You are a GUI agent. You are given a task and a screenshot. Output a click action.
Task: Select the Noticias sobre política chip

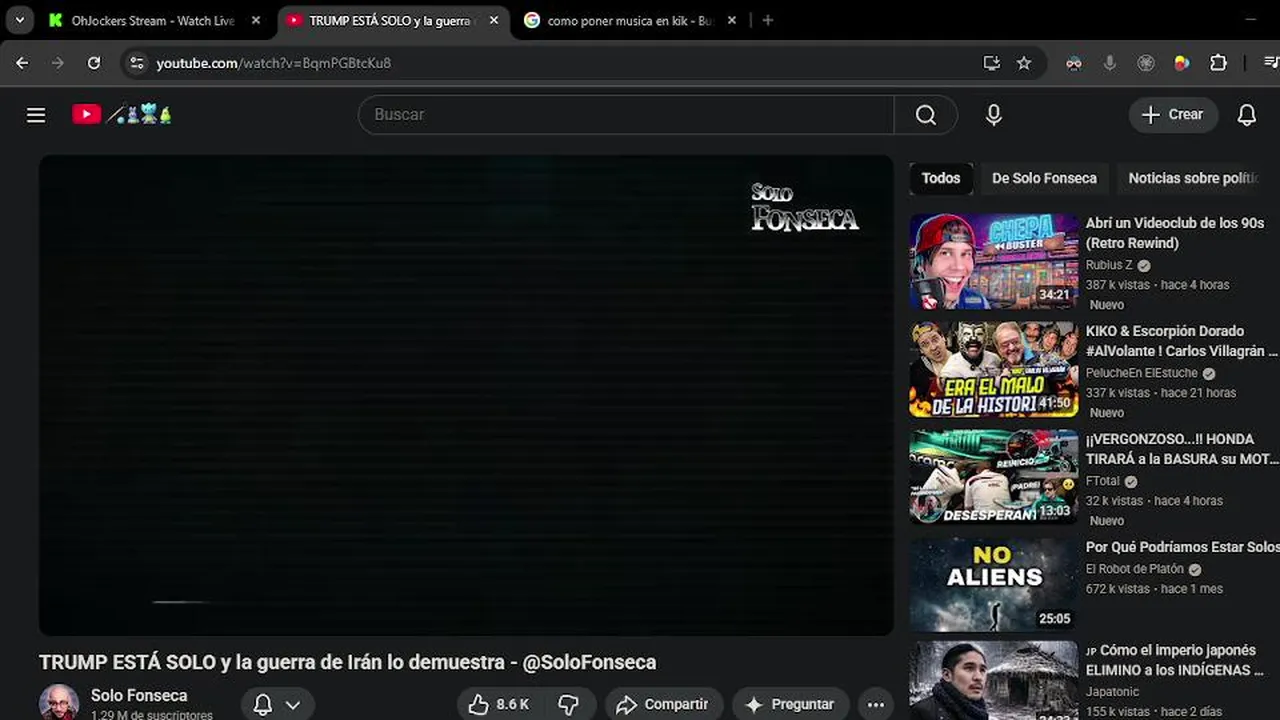(1194, 178)
